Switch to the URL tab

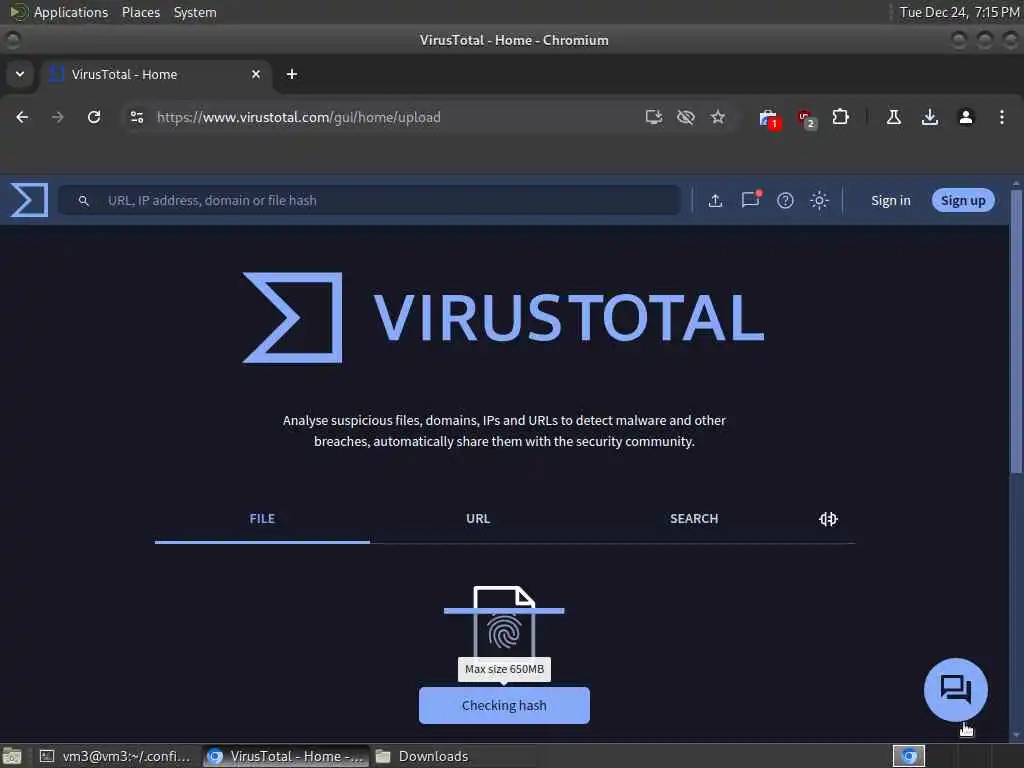pyautogui.click(x=478, y=519)
